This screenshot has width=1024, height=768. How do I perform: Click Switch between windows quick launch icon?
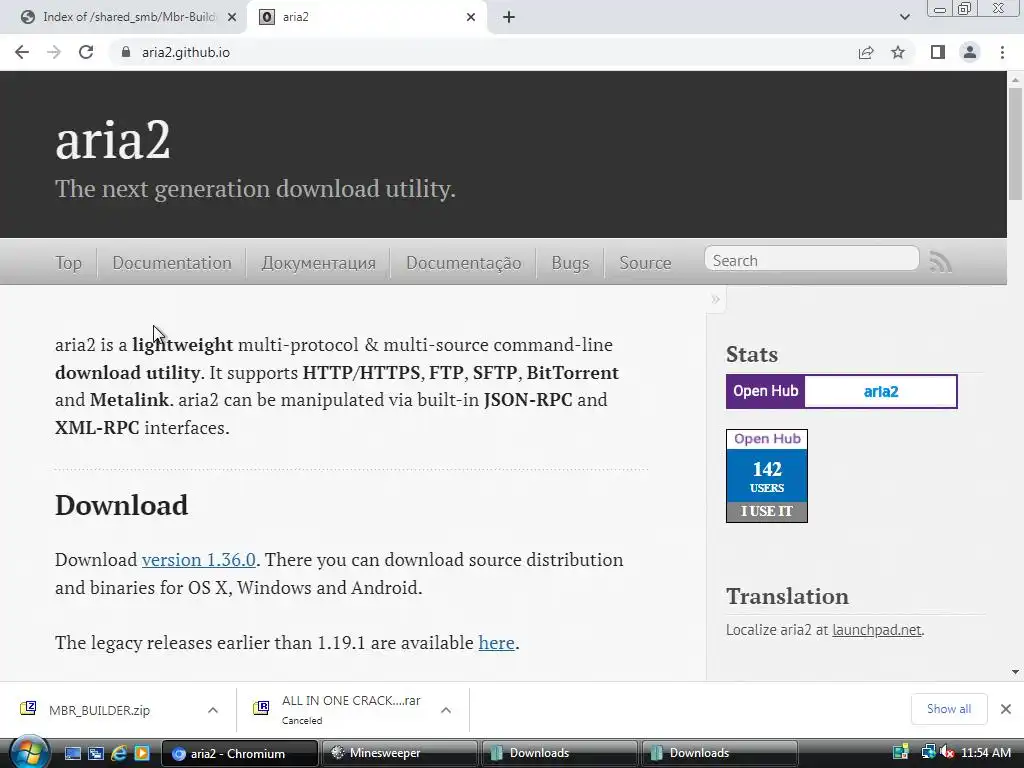(96, 753)
